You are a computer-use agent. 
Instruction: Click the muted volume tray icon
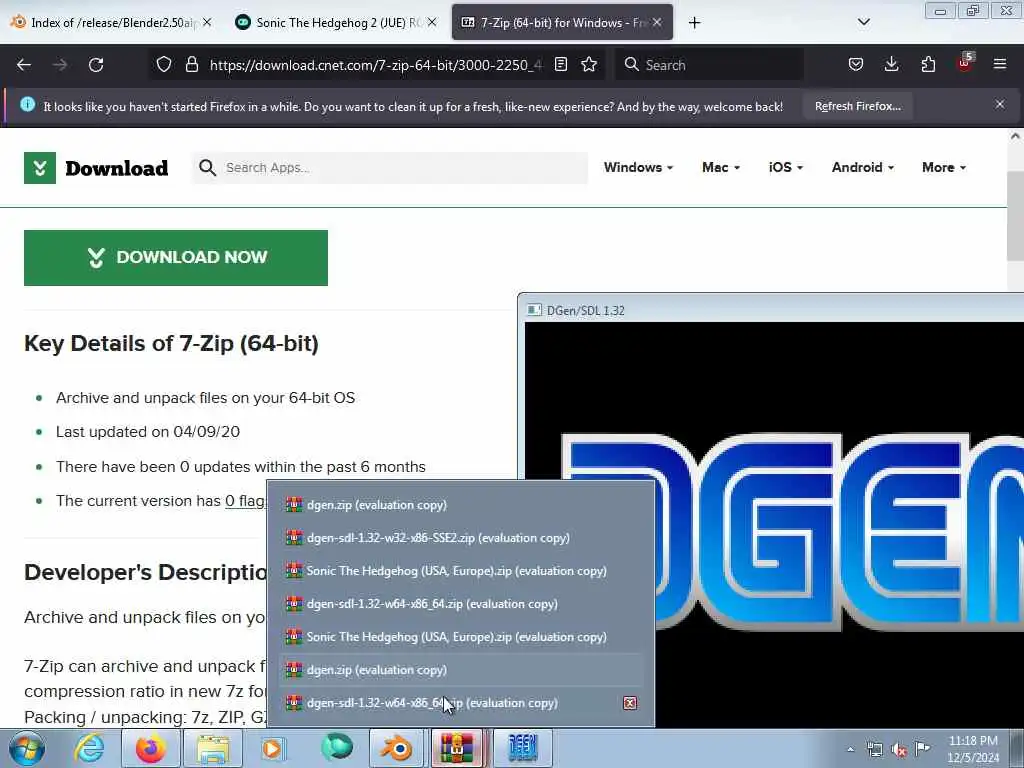899,749
